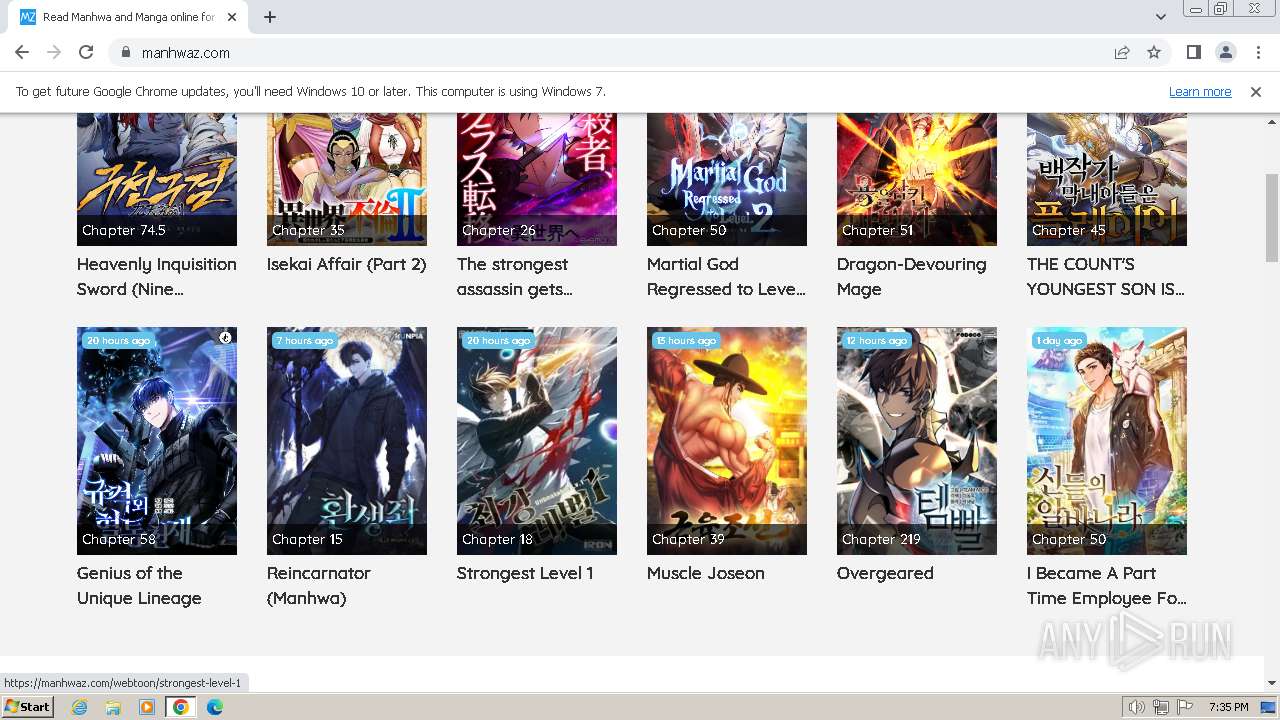1280x720 pixels.
Task: Open Reincarnator (Manhwa) title link
Action: (x=319, y=586)
